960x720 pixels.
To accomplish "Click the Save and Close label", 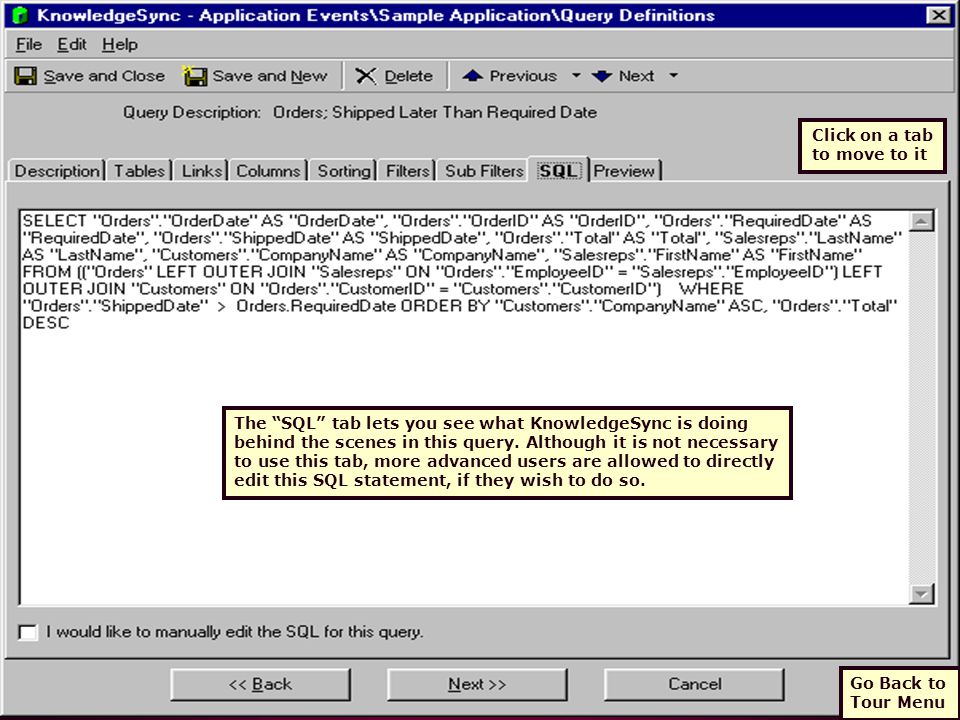I will [104, 76].
